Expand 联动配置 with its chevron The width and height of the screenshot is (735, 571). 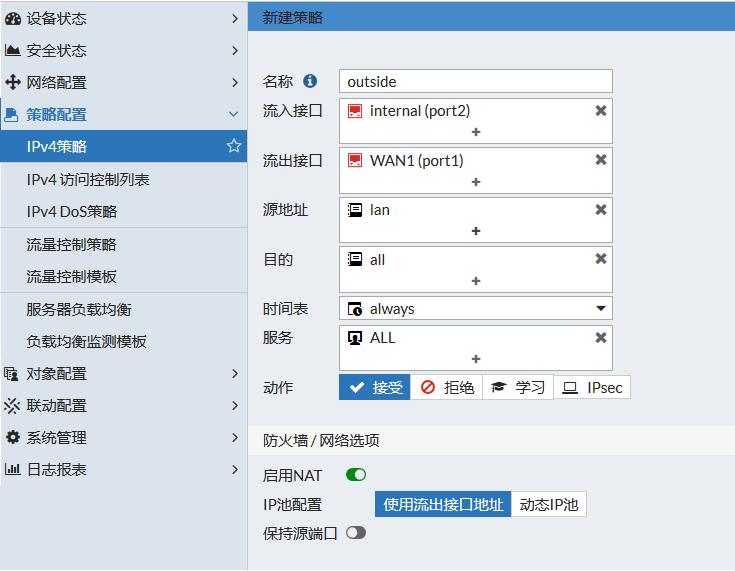coord(235,406)
